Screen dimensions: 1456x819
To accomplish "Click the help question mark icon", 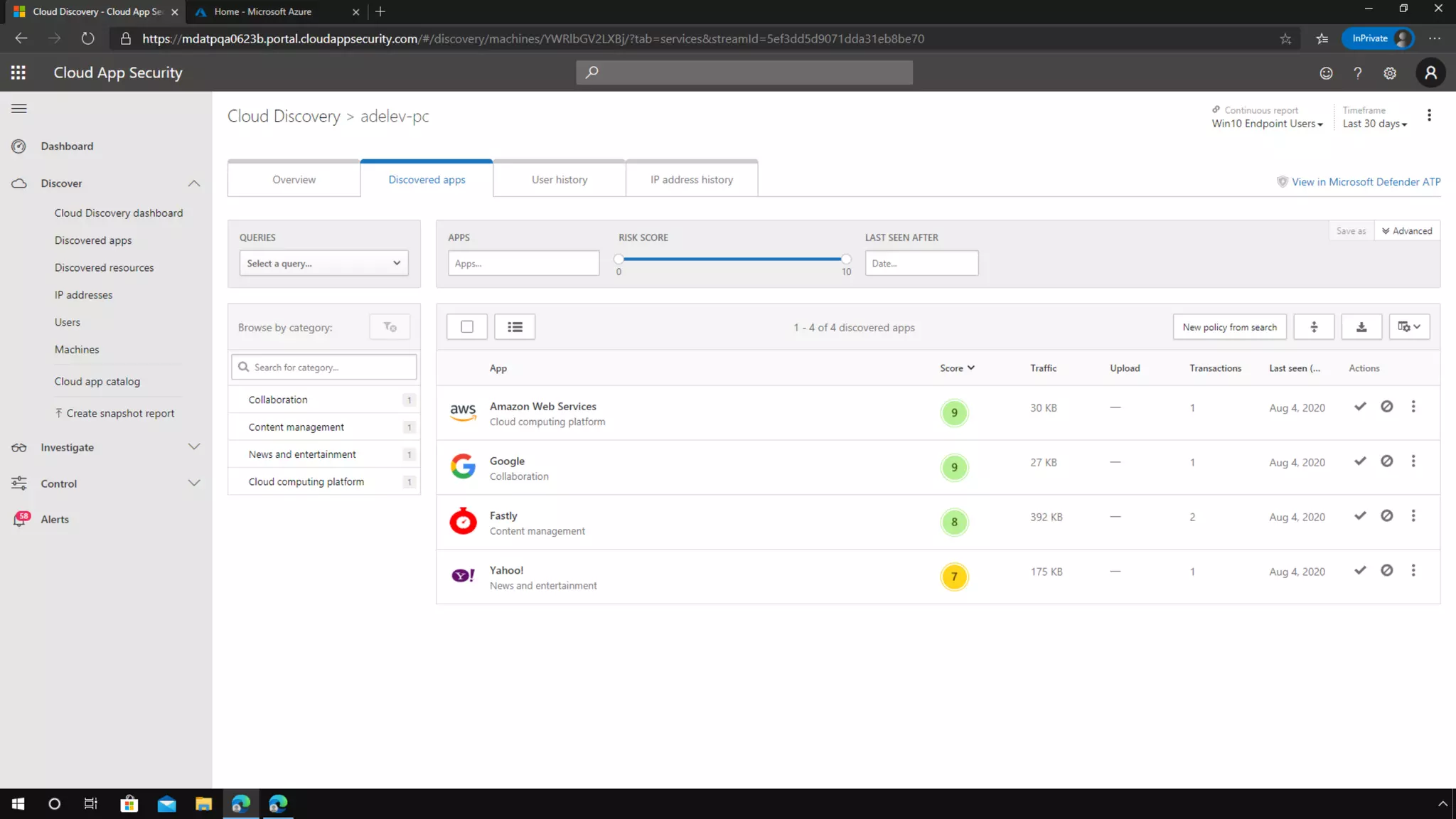I will [1357, 73].
